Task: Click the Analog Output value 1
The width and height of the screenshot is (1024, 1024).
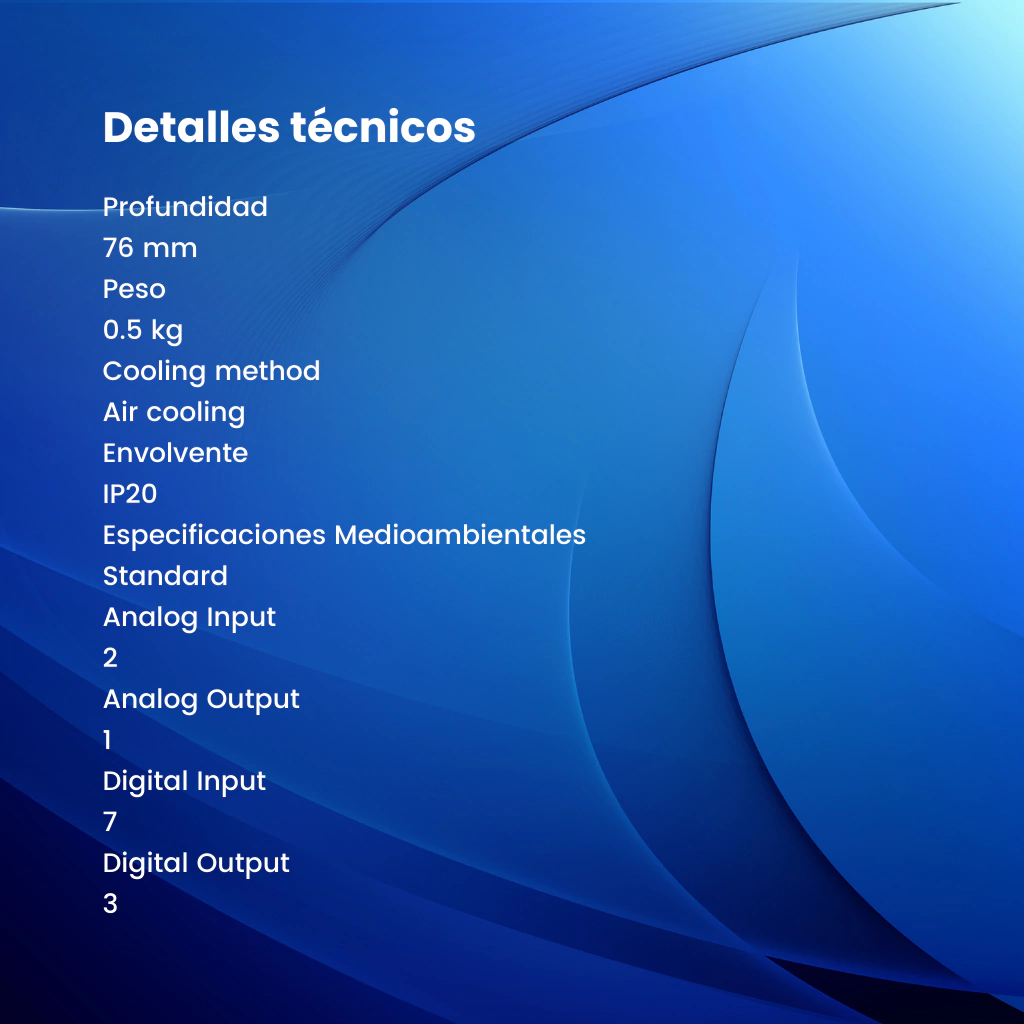Action: click(x=107, y=740)
